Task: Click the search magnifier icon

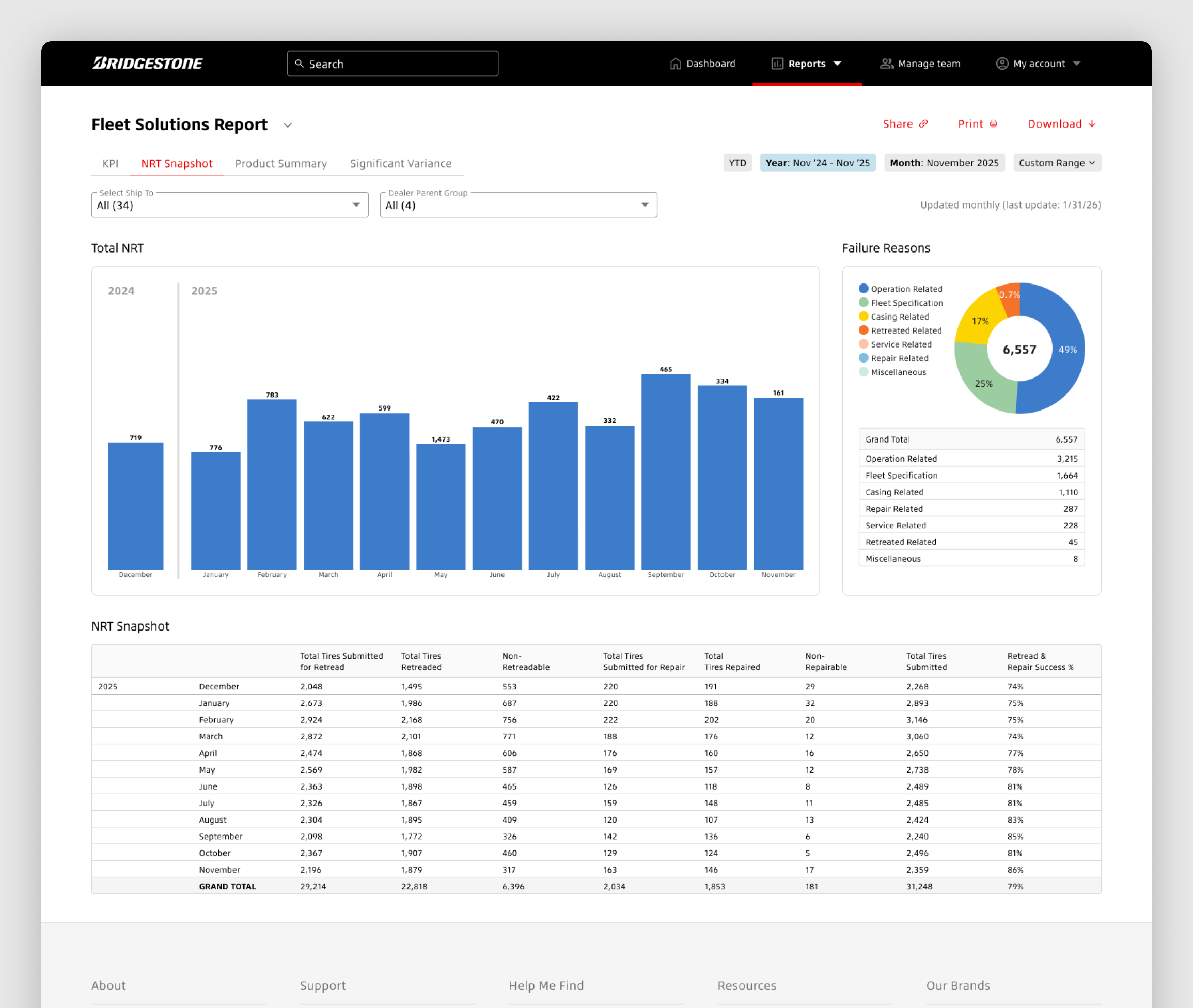Action: coord(299,64)
